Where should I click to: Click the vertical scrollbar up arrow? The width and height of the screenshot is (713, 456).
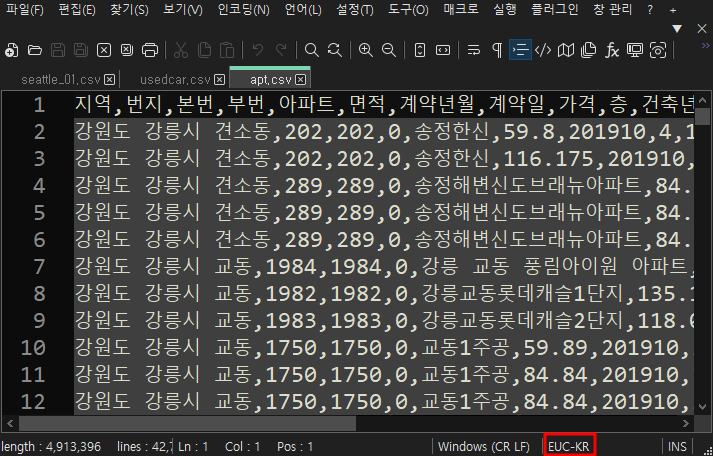(703, 100)
